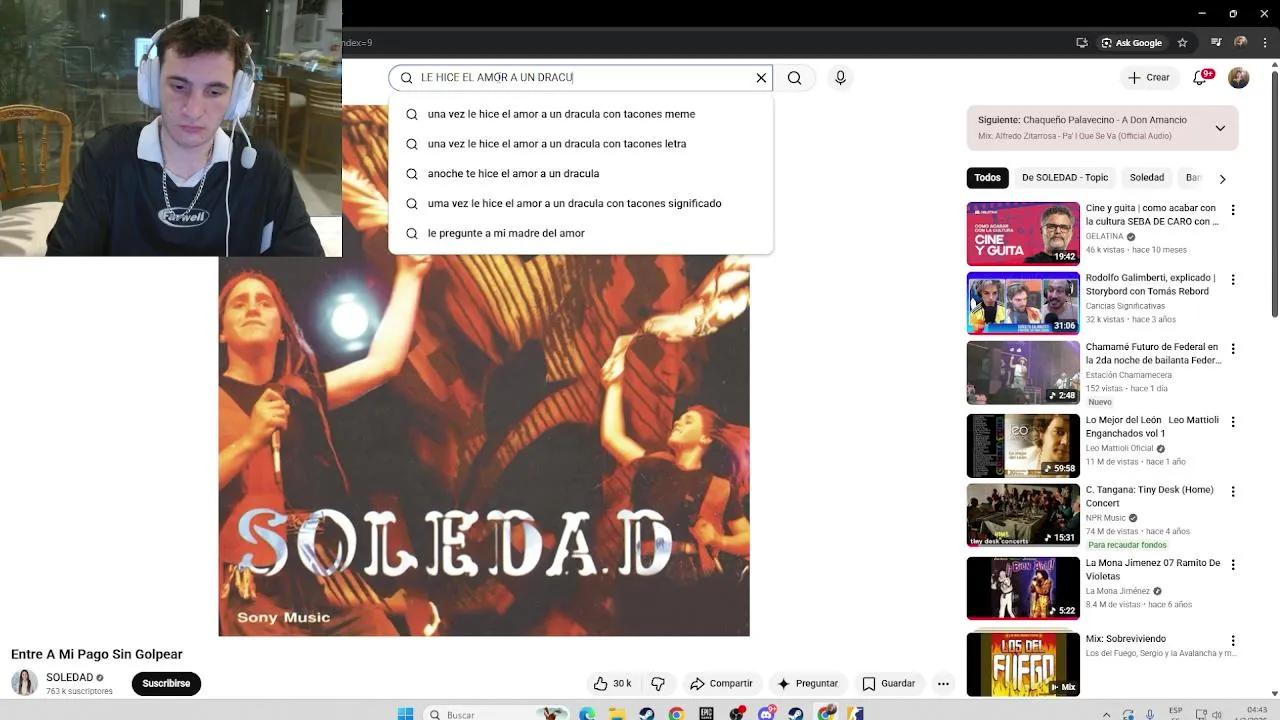This screenshot has width=1280, height=720.
Task: Choose suggestion 'anoche te hice el amor a un dracula'
Action: 580,174
